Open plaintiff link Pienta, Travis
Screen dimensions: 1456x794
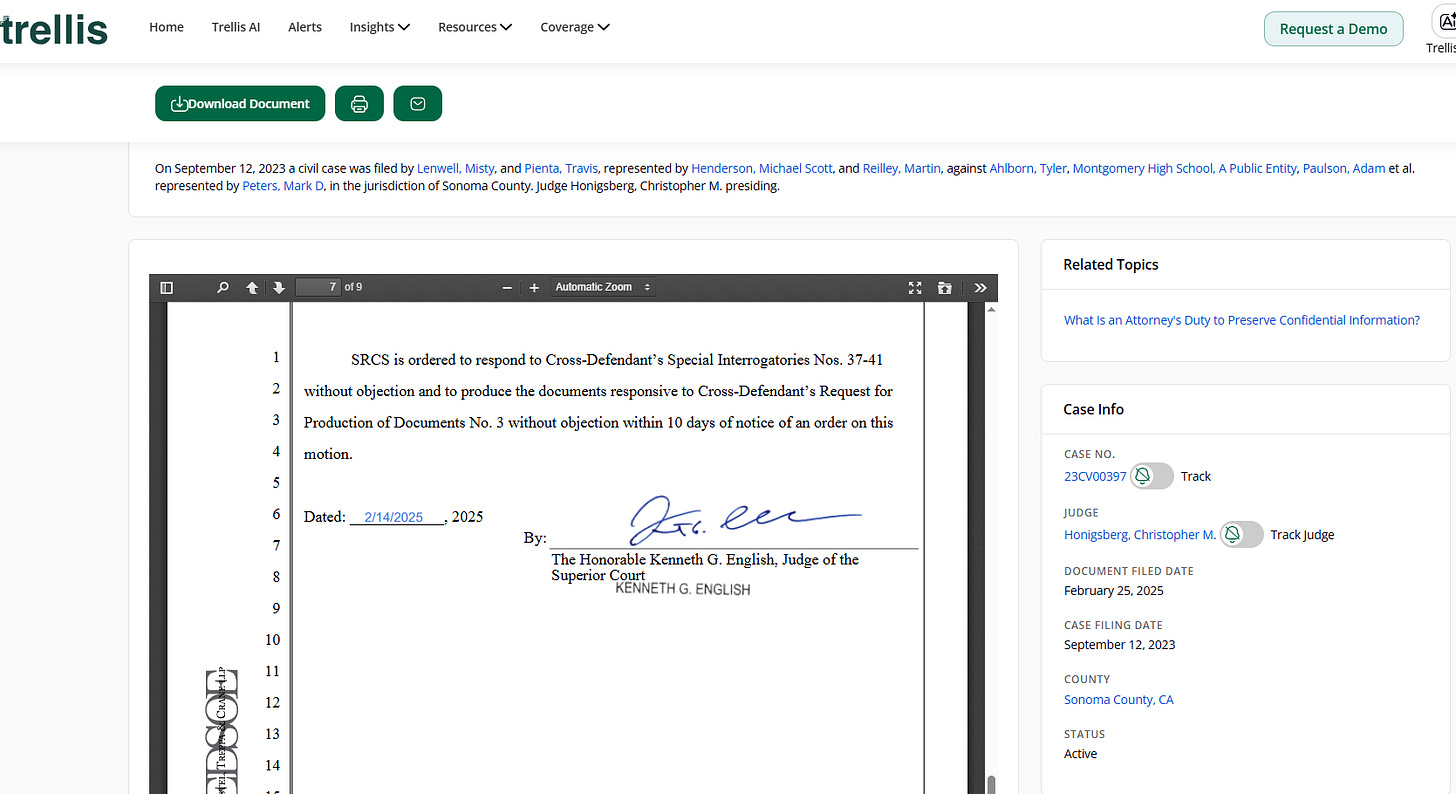coord(561,168)
